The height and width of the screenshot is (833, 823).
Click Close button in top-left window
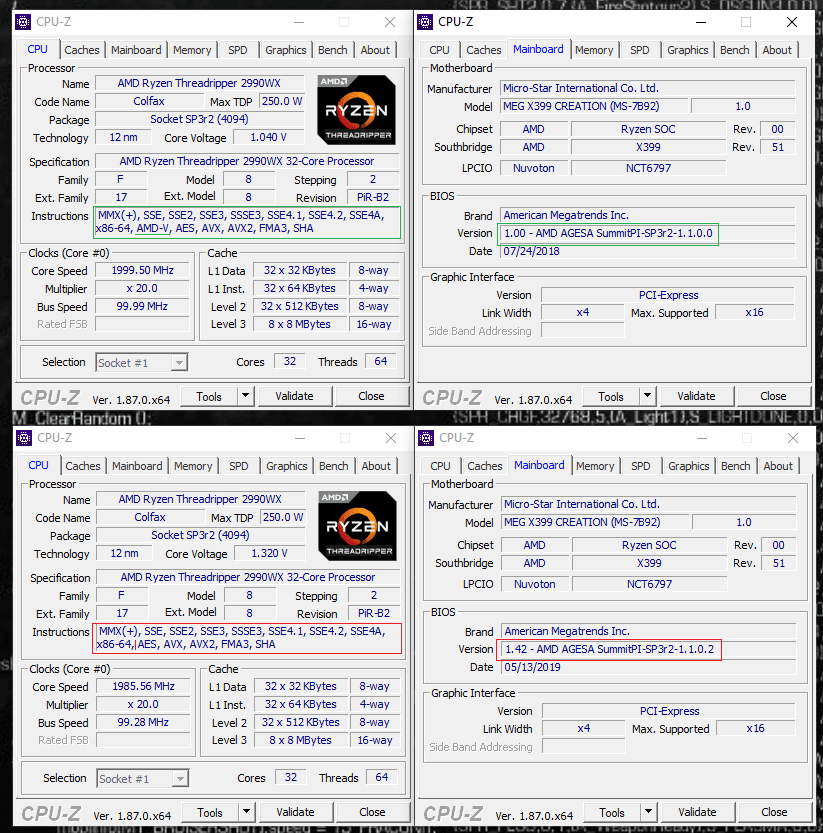pos(371,396)
